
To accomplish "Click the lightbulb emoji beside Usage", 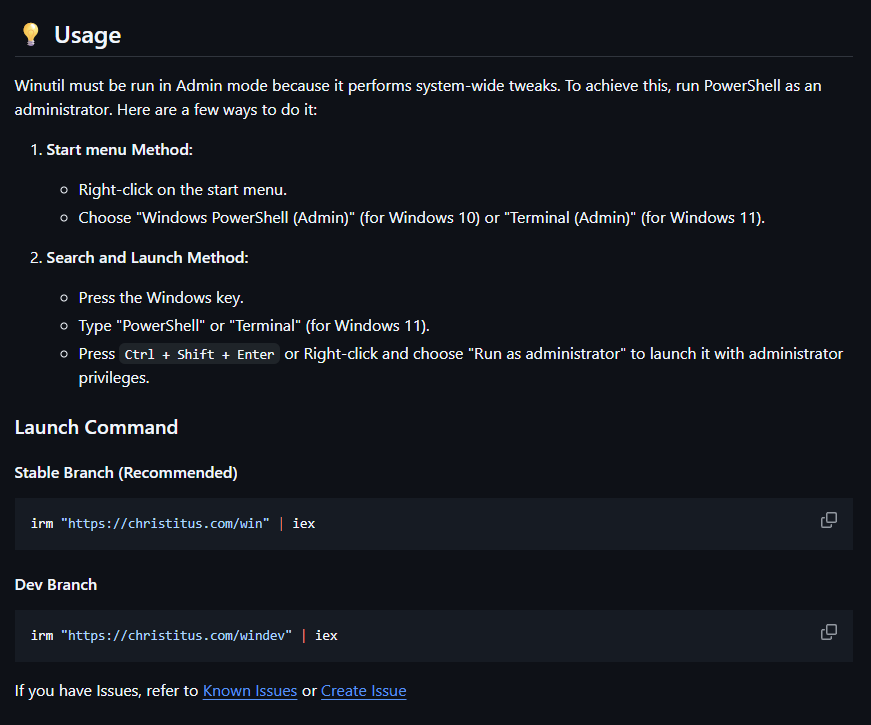I will point(31,34).
